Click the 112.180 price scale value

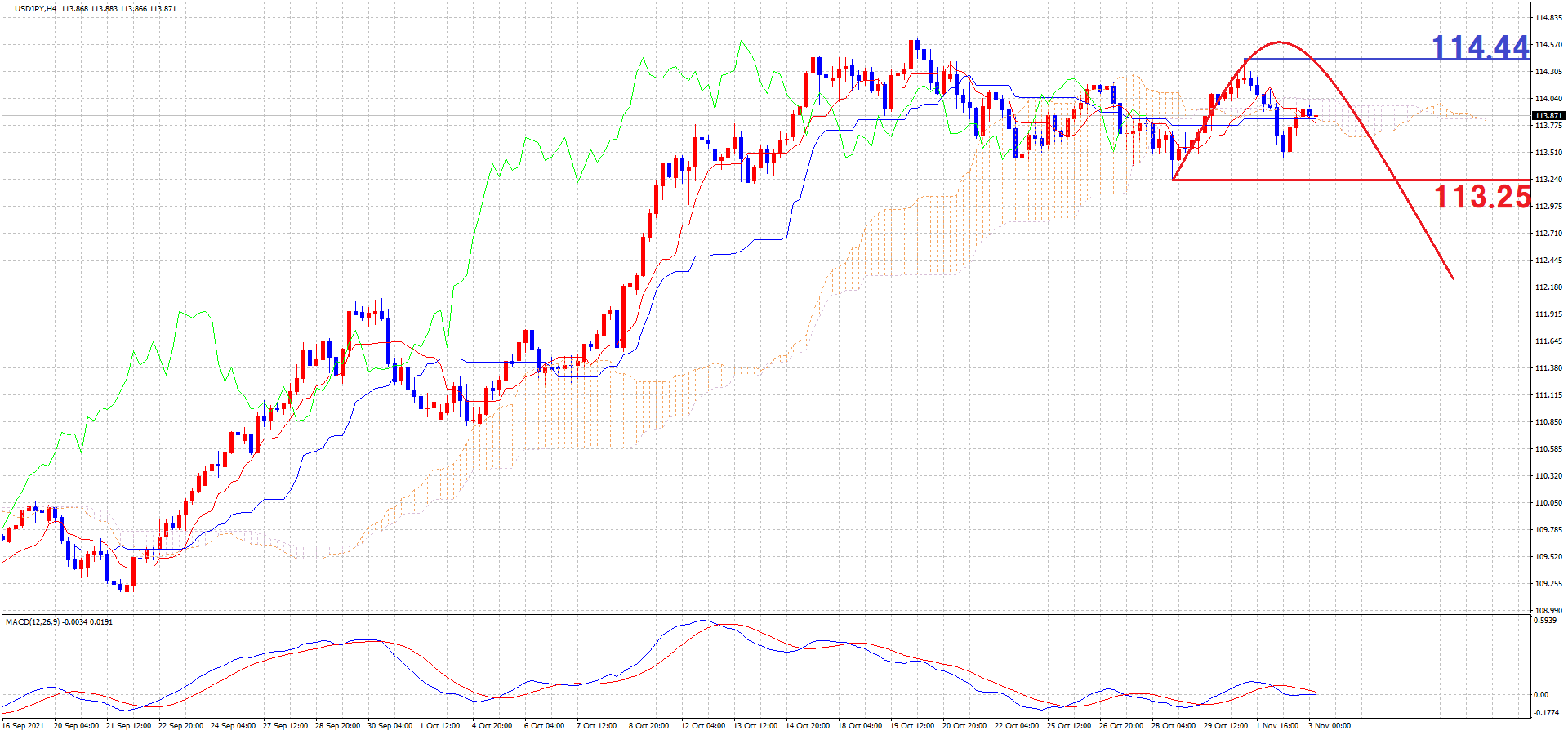coord(1548,287)
